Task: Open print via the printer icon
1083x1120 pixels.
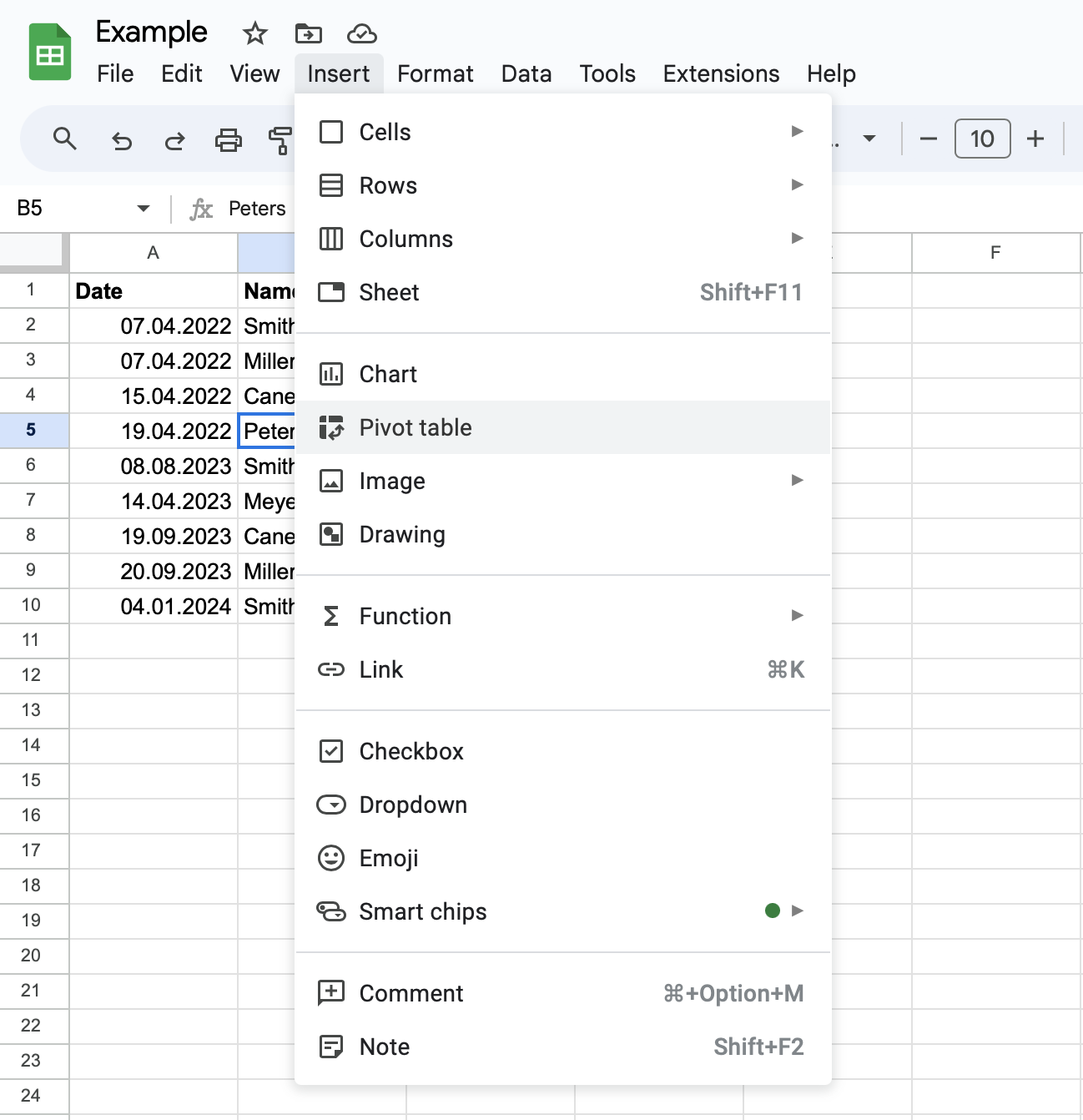Action: click(x=228, y=139)
